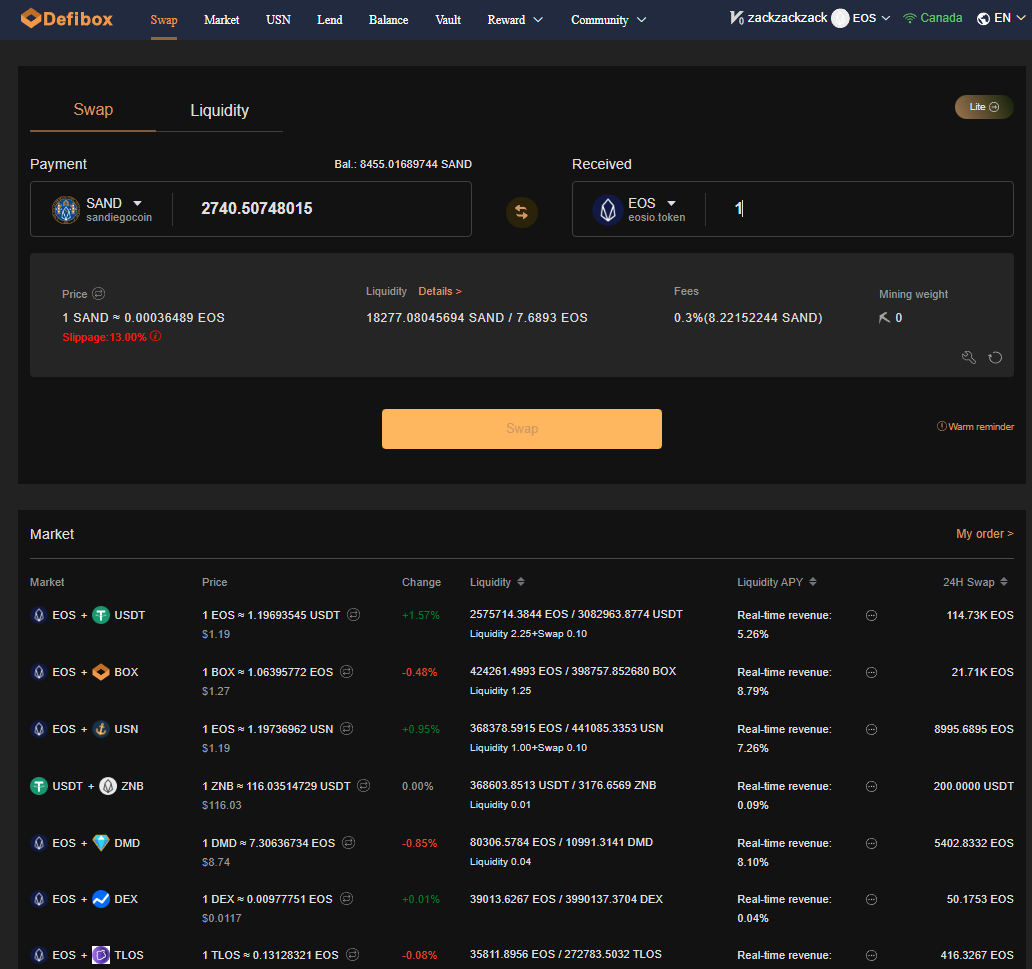Expand the Community menu
This screenshot has height=969, width=1032.
[608, 20]
